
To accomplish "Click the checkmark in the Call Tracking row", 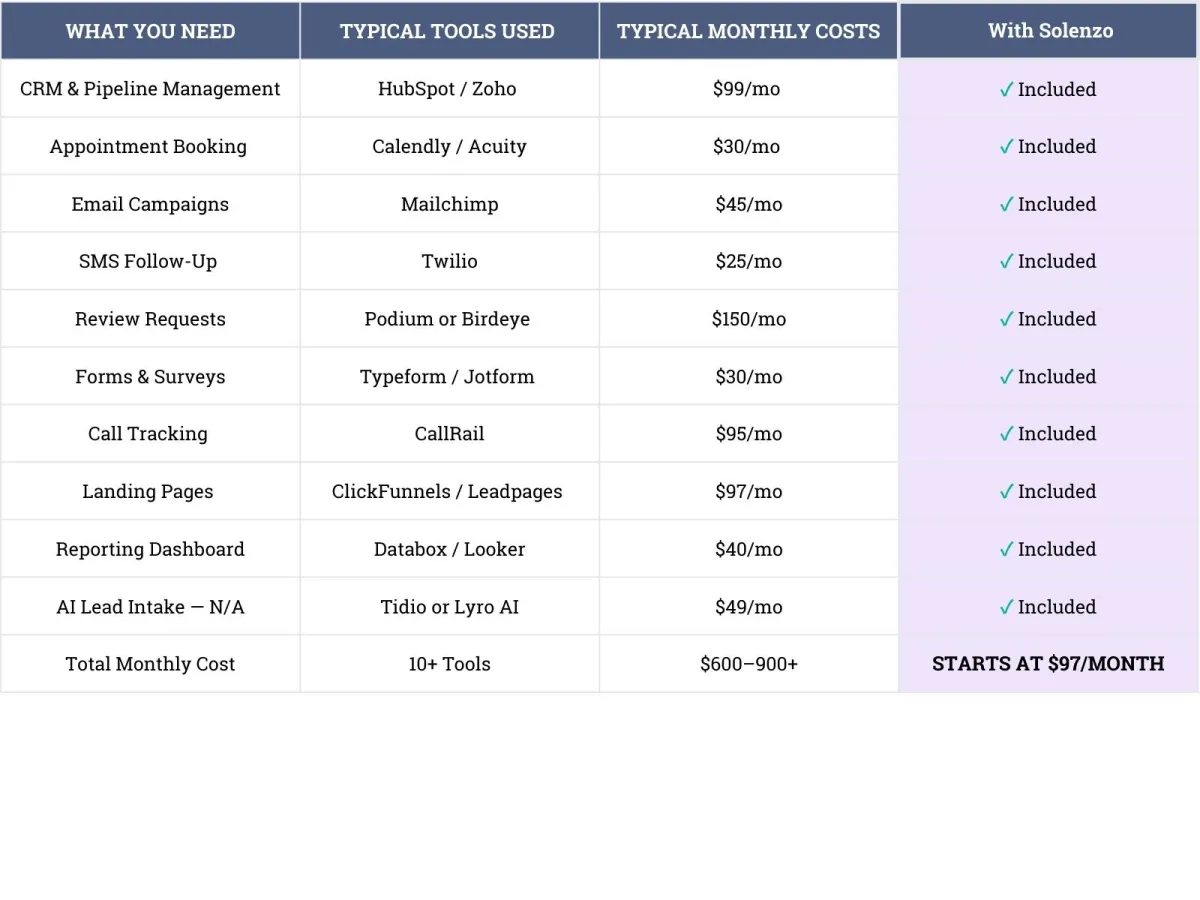I will tap(1007, 435).
